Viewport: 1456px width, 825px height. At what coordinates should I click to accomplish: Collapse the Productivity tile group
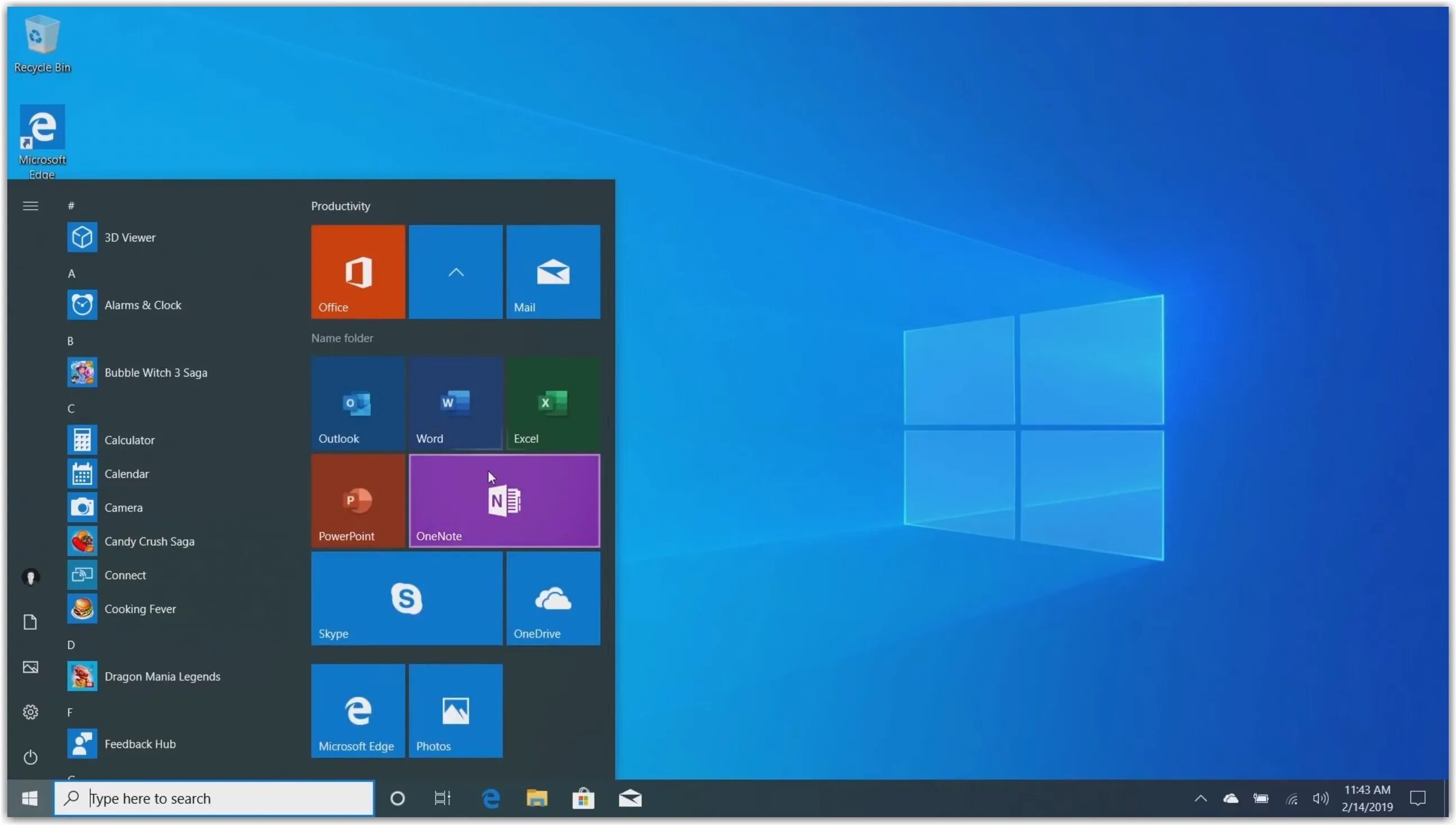click(456, 272)
